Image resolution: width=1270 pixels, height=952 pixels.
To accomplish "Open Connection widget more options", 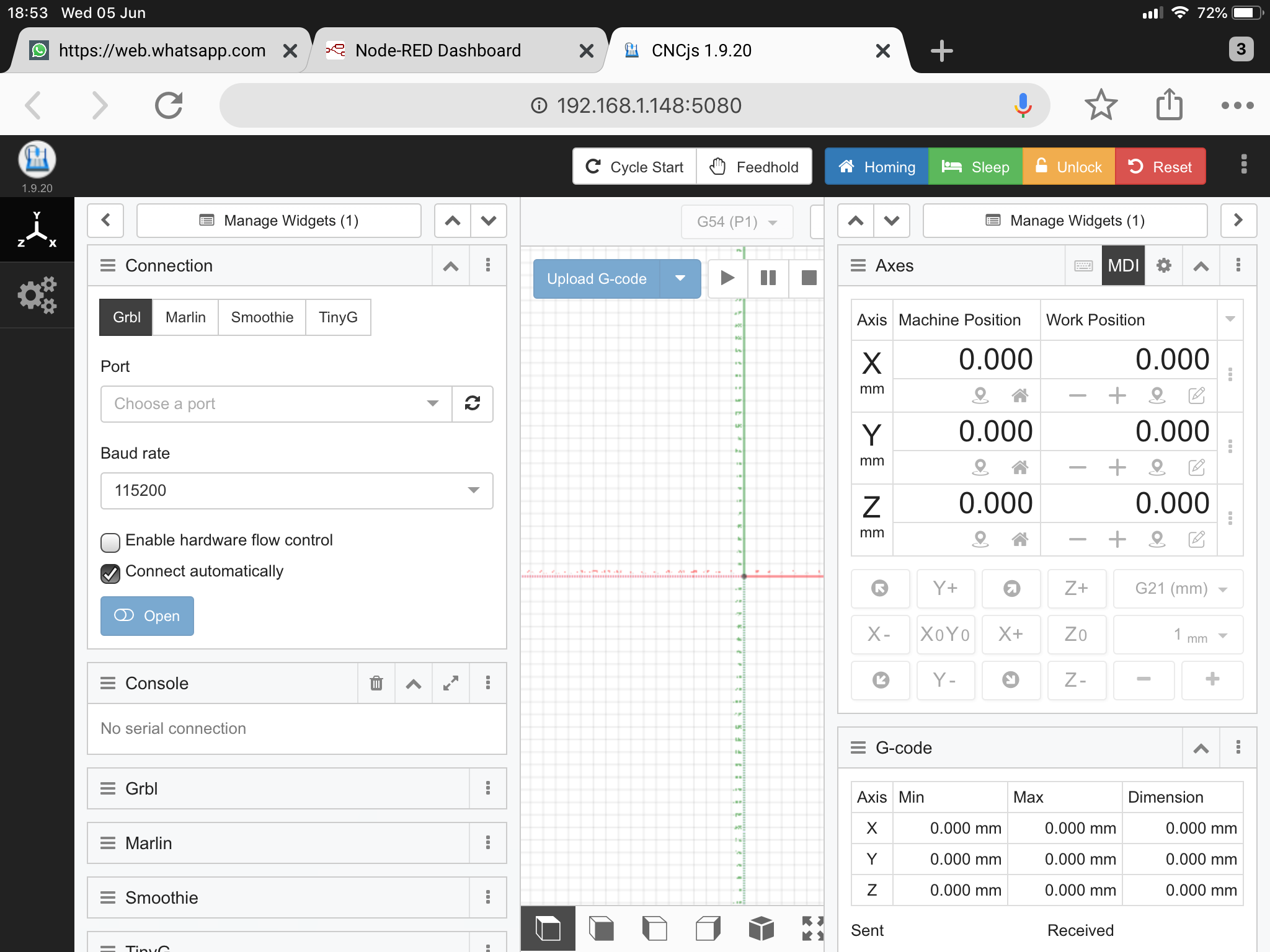I will tap(488, 265).
